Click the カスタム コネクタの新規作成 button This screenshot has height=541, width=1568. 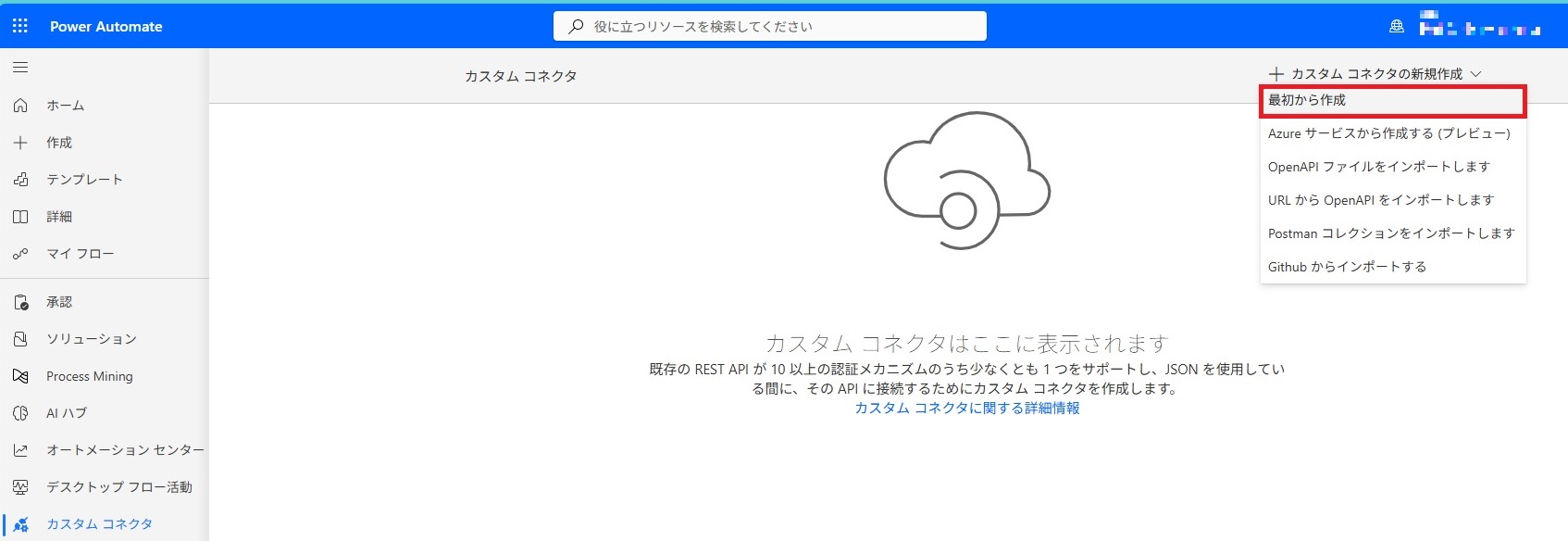click(1375, 74)
